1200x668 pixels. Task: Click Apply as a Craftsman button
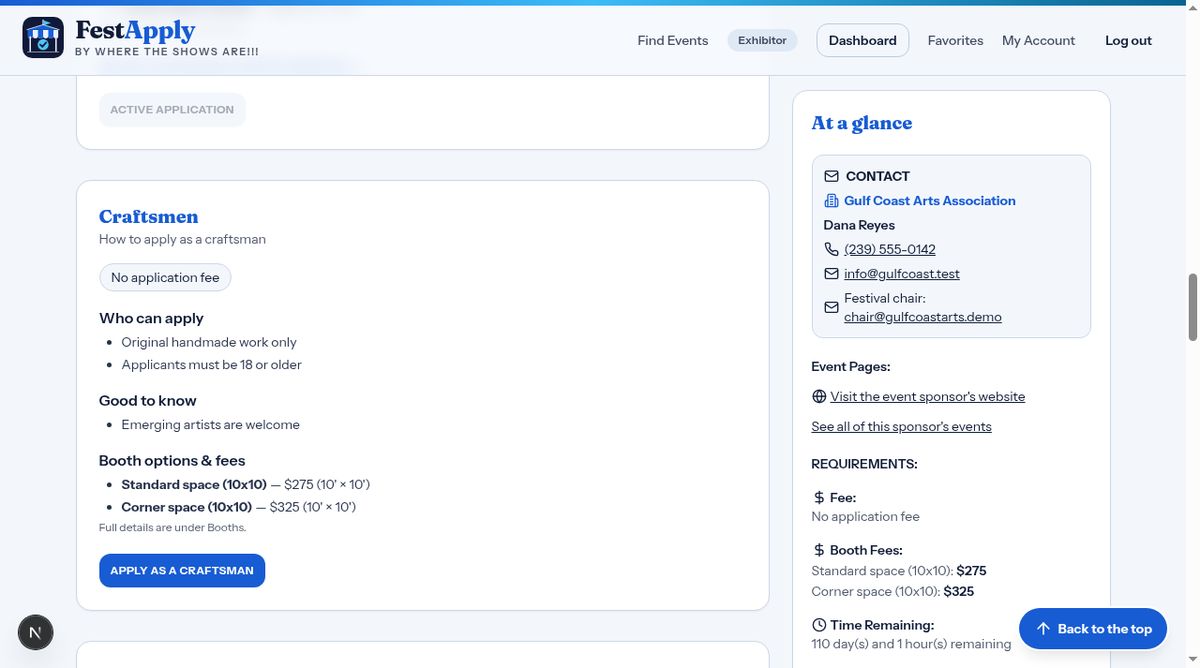pyautogui.click(x=182, y=571)
